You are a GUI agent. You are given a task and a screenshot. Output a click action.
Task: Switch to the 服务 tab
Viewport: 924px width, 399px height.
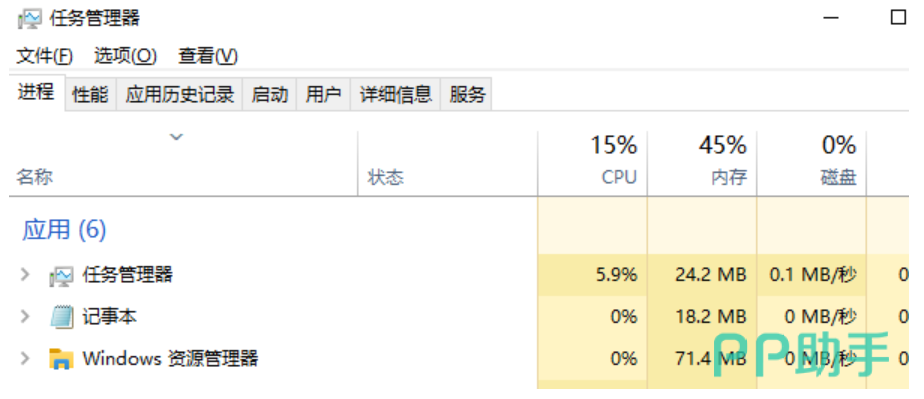pos(467,94)
